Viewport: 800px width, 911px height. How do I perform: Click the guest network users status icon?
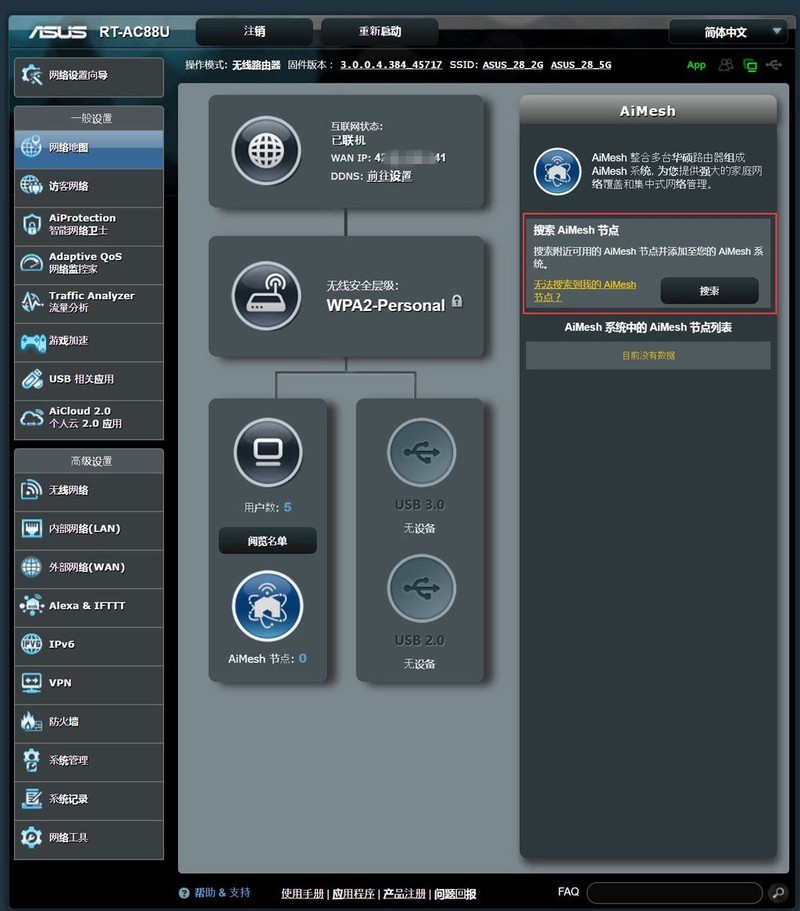(x=726, y=65)
